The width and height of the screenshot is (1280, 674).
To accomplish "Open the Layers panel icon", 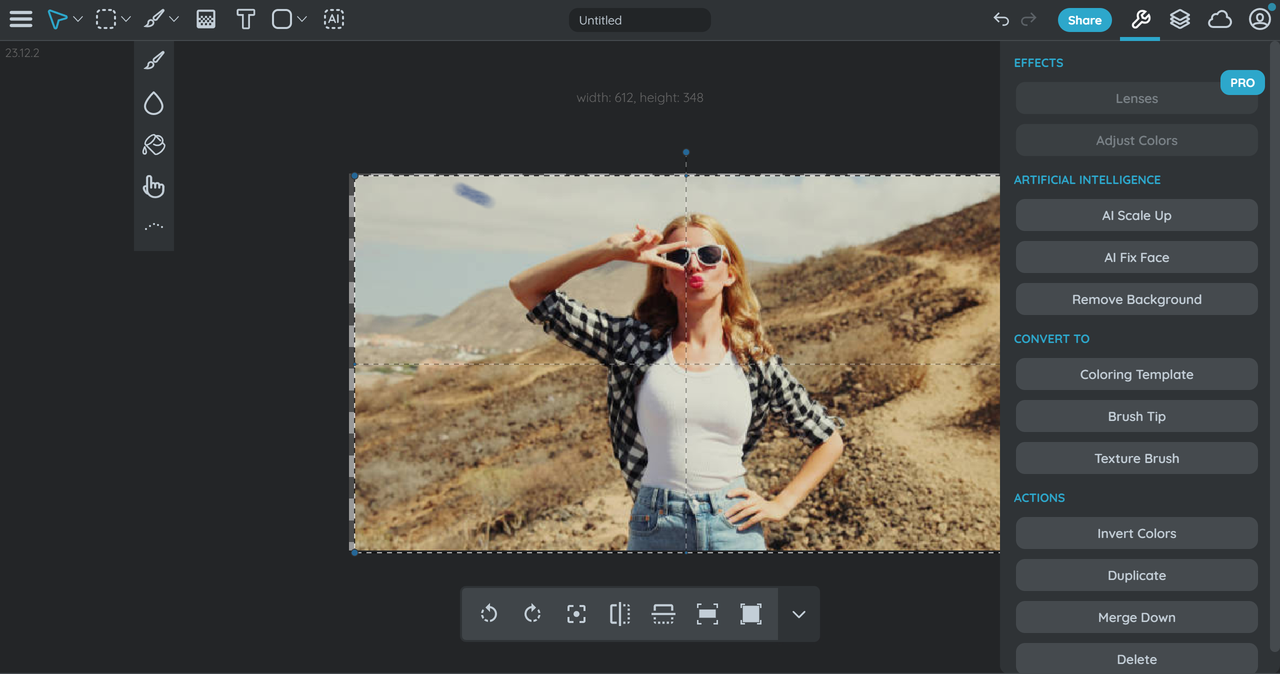I will click(1180, 19).
